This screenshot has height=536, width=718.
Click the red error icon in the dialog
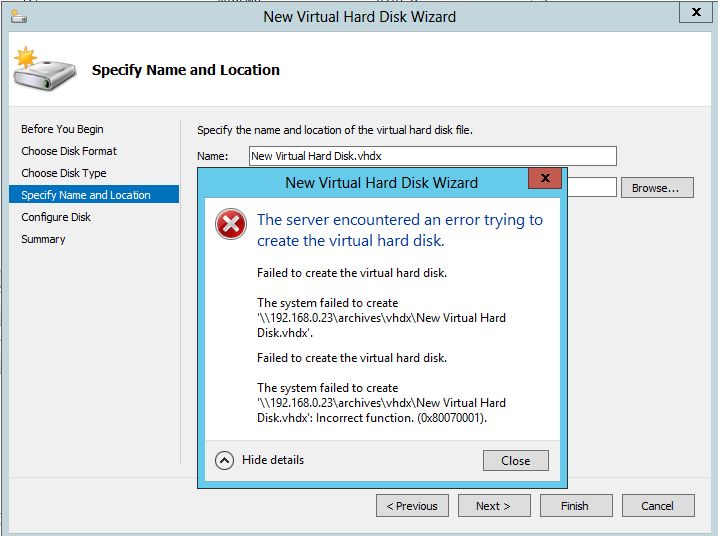click(231, 224)
